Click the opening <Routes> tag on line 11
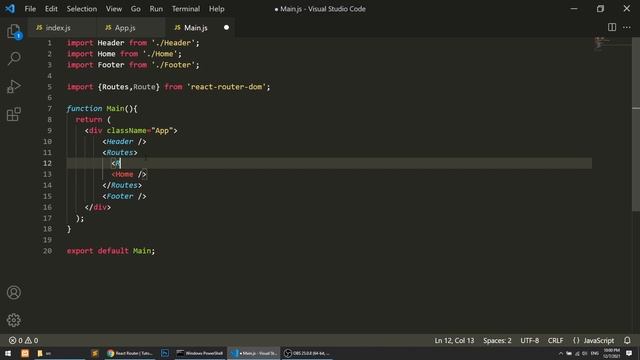The height and width of the screenshot is (360, 640). click(x=120, y=153)
